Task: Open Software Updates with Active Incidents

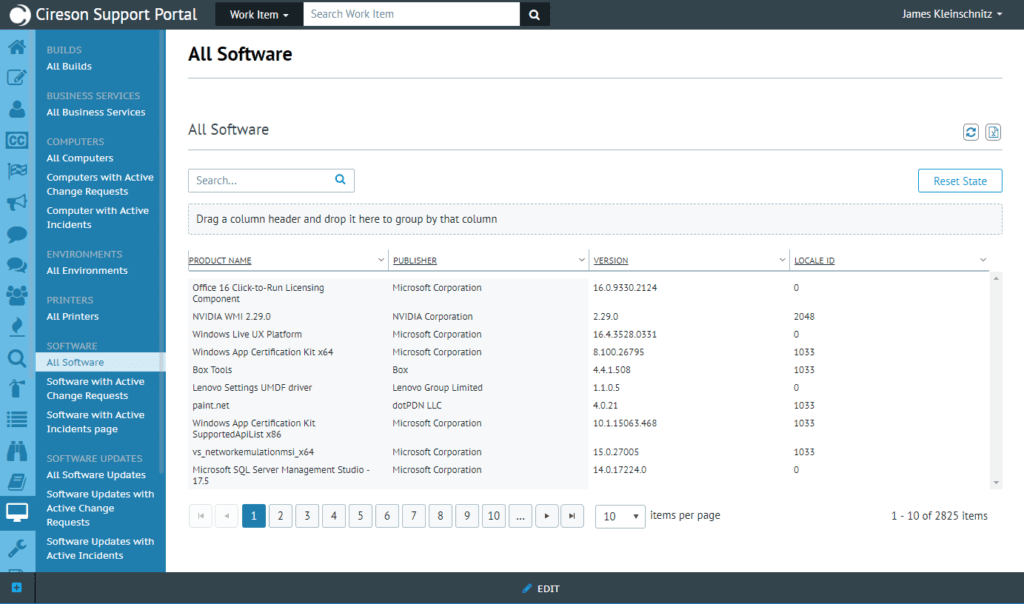Action: click(100, 548)
